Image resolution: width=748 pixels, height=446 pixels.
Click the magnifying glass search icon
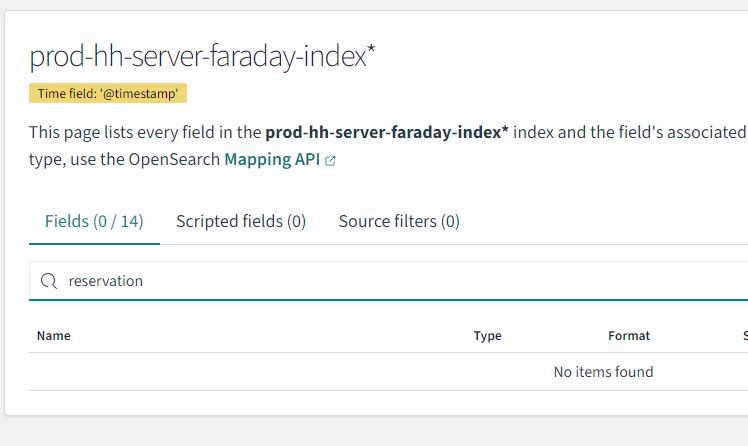(48, 281)
